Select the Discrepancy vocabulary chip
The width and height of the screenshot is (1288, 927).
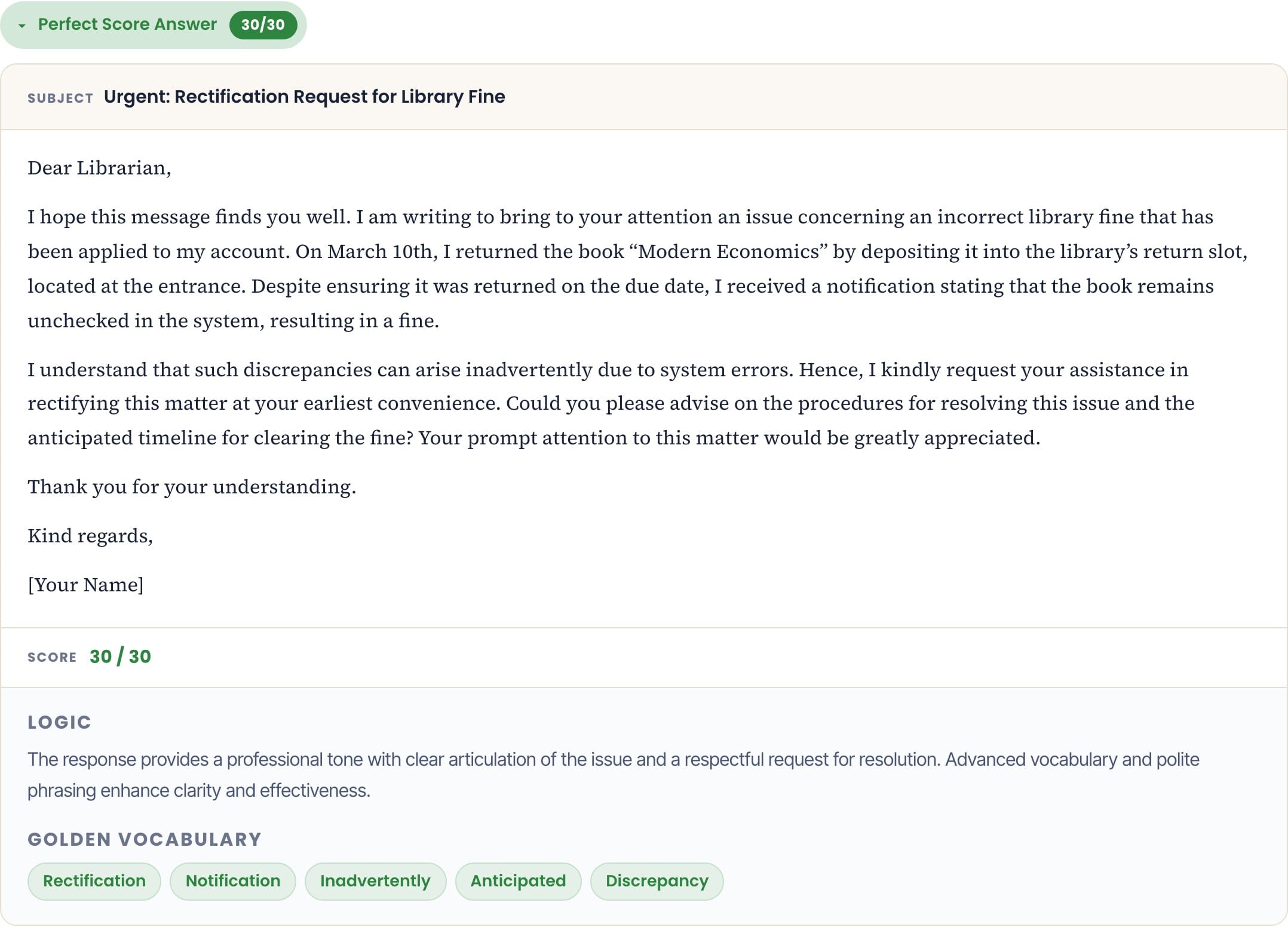(657, 881)
